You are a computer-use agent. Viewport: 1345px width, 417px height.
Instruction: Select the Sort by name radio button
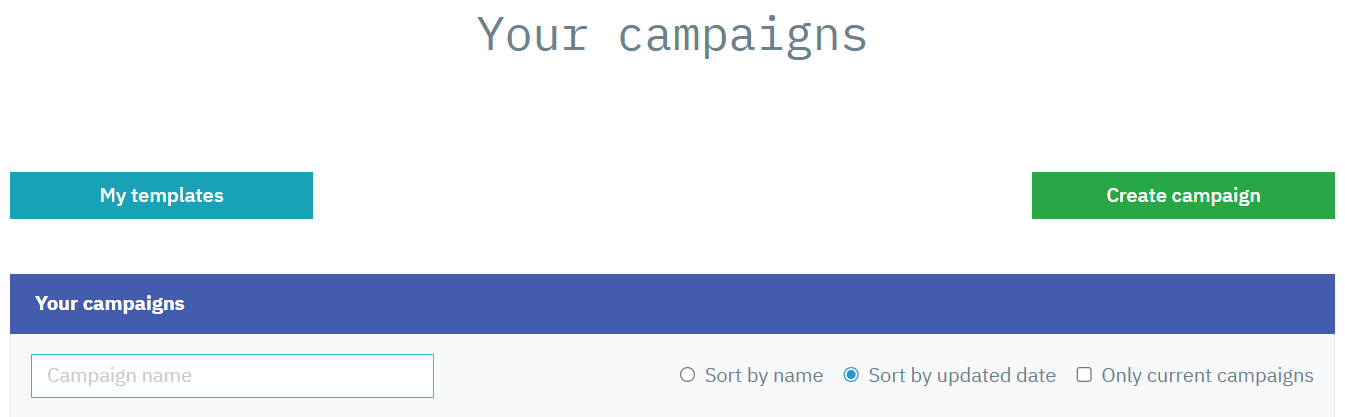pos(687,376)
